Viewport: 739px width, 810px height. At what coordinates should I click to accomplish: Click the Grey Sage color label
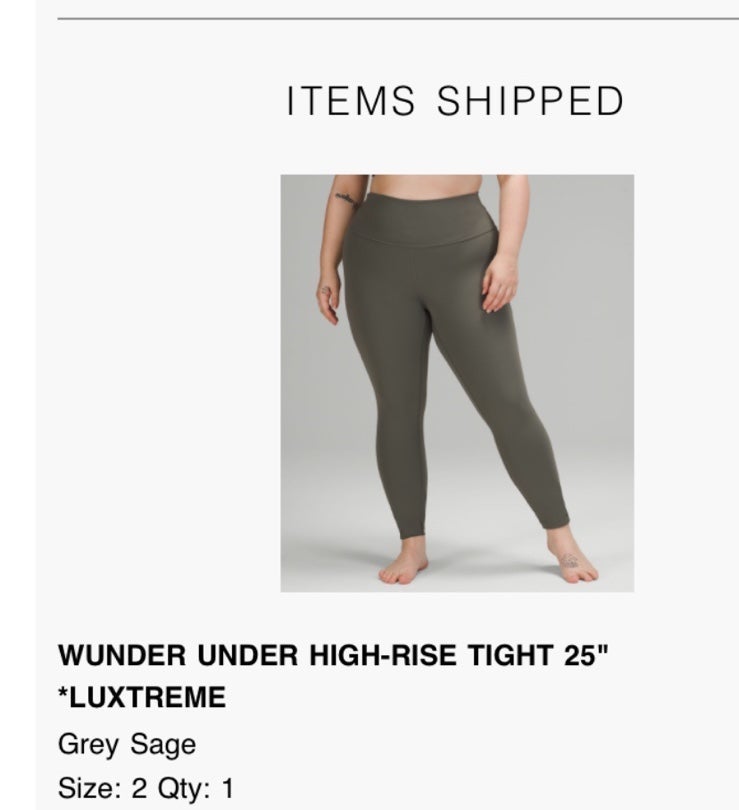coord(127,744)
